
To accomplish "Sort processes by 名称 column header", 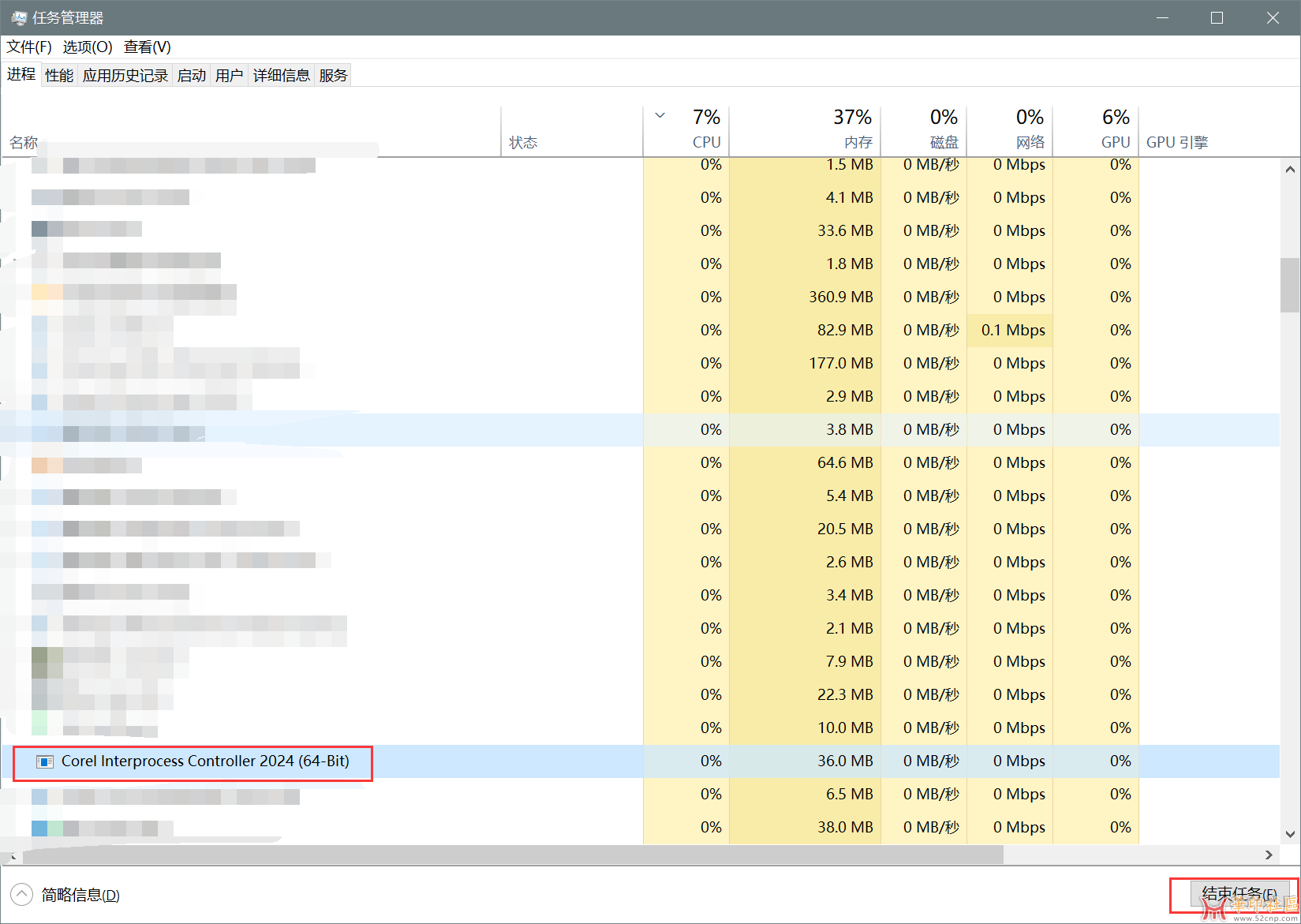I will tap(251, 131).
